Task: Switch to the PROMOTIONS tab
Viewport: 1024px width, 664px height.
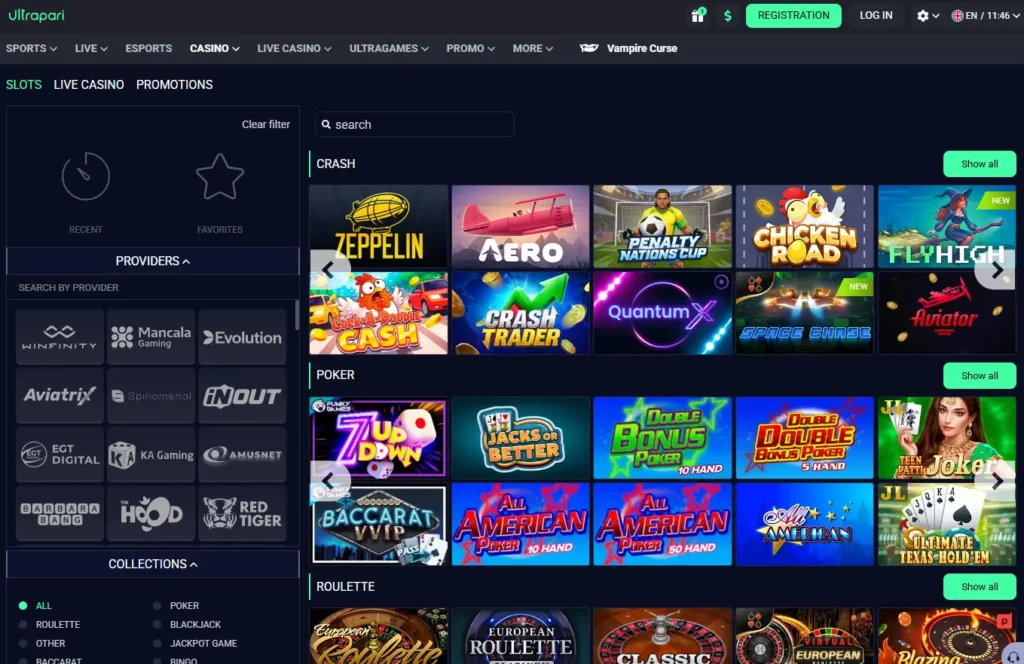Action: coord(174,85)
